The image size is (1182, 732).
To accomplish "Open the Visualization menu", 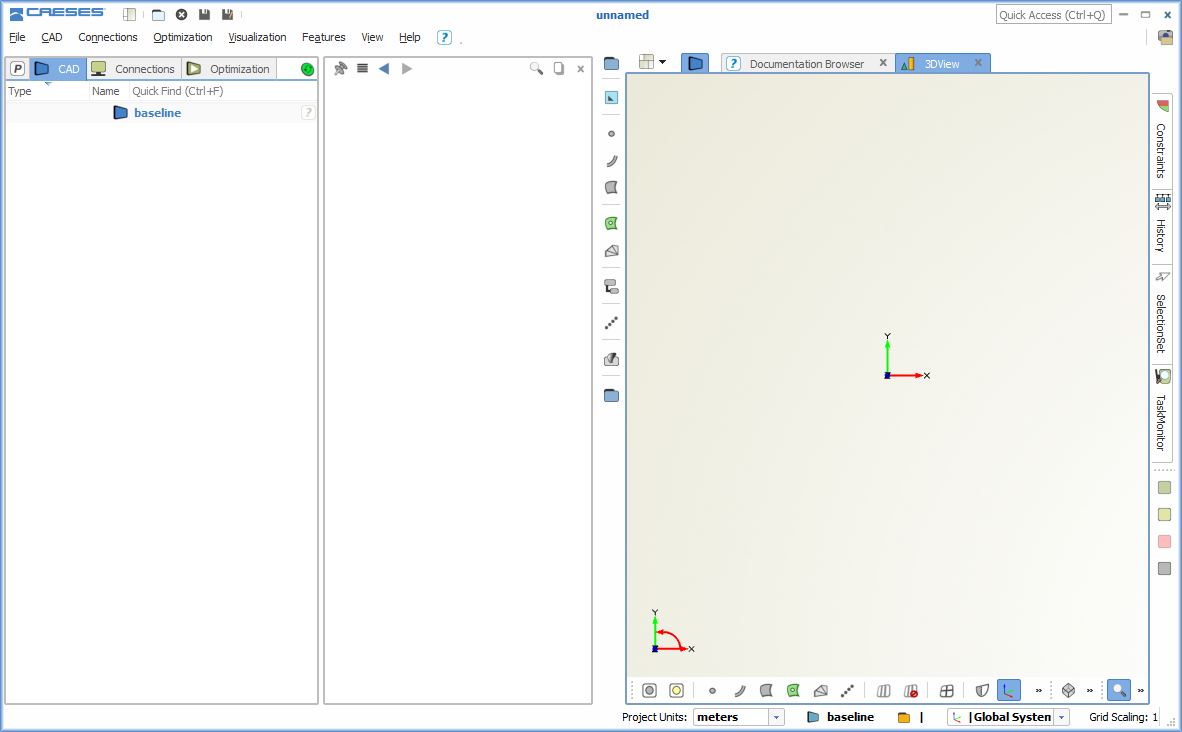I will 257,37.
